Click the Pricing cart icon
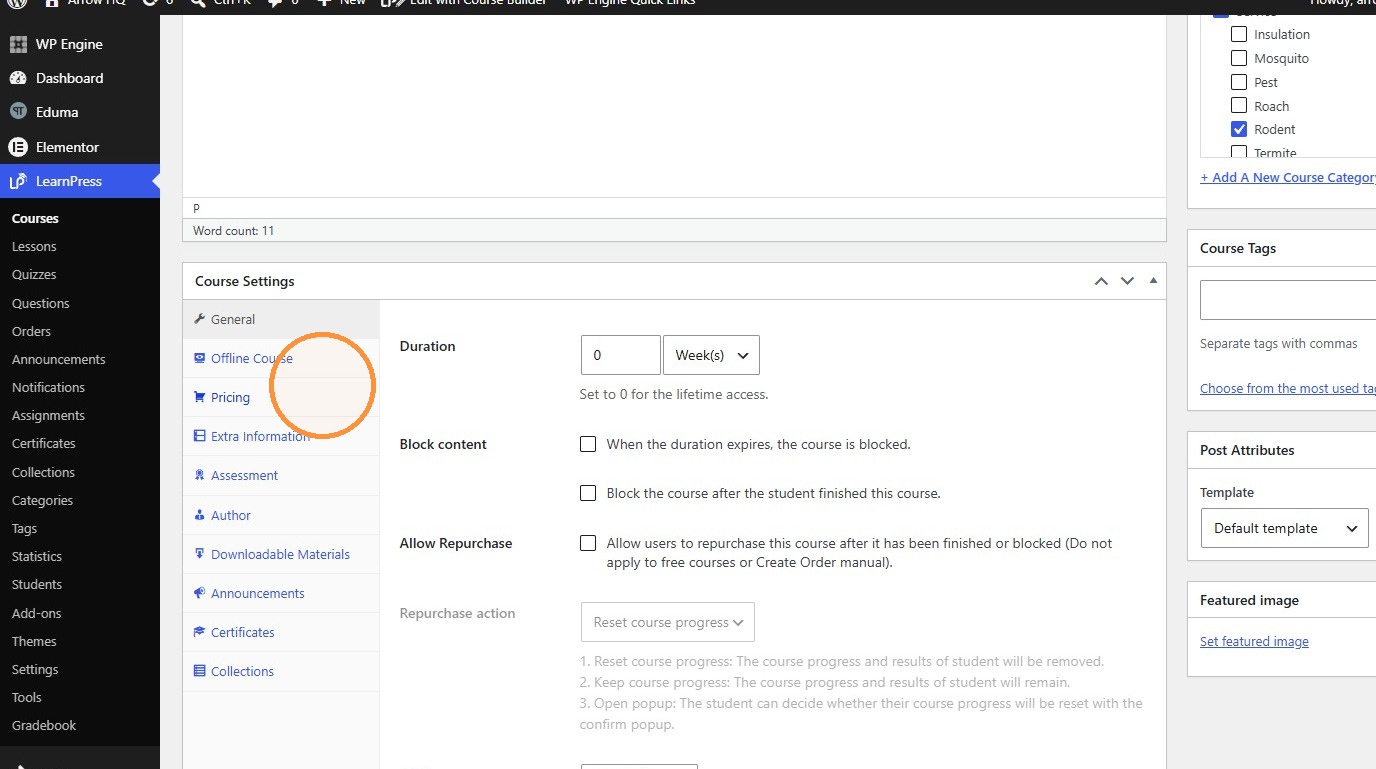 200,397
